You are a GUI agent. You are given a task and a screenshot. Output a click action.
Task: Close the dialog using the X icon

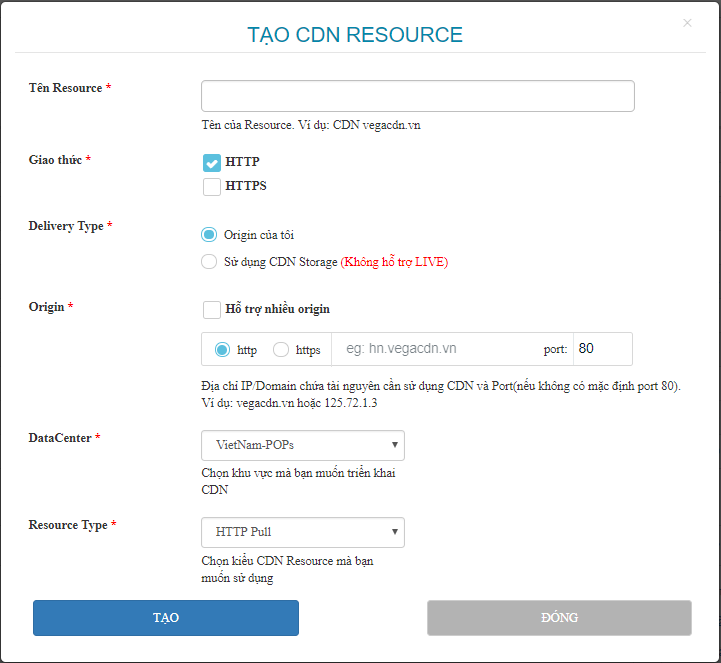687,23
